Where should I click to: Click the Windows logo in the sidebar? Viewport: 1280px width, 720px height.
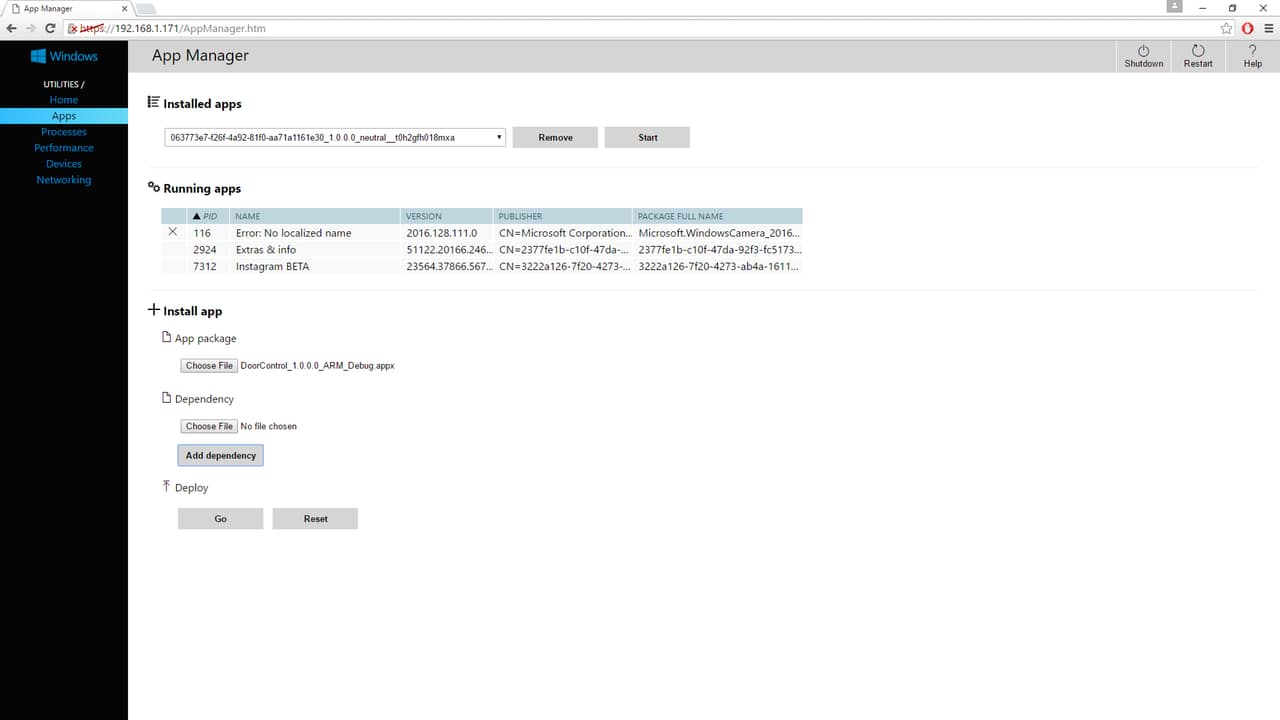tap(39, 56)
